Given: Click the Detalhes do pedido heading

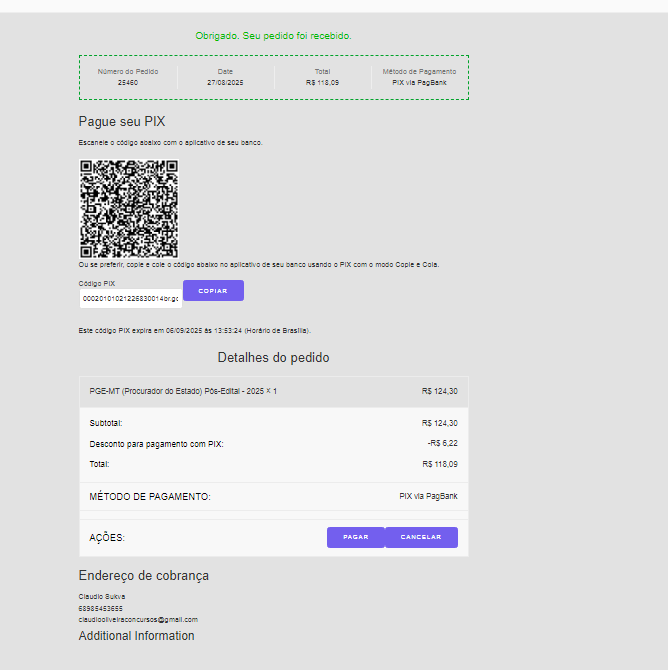Looking at the screenshot, I should pos(273,357).
